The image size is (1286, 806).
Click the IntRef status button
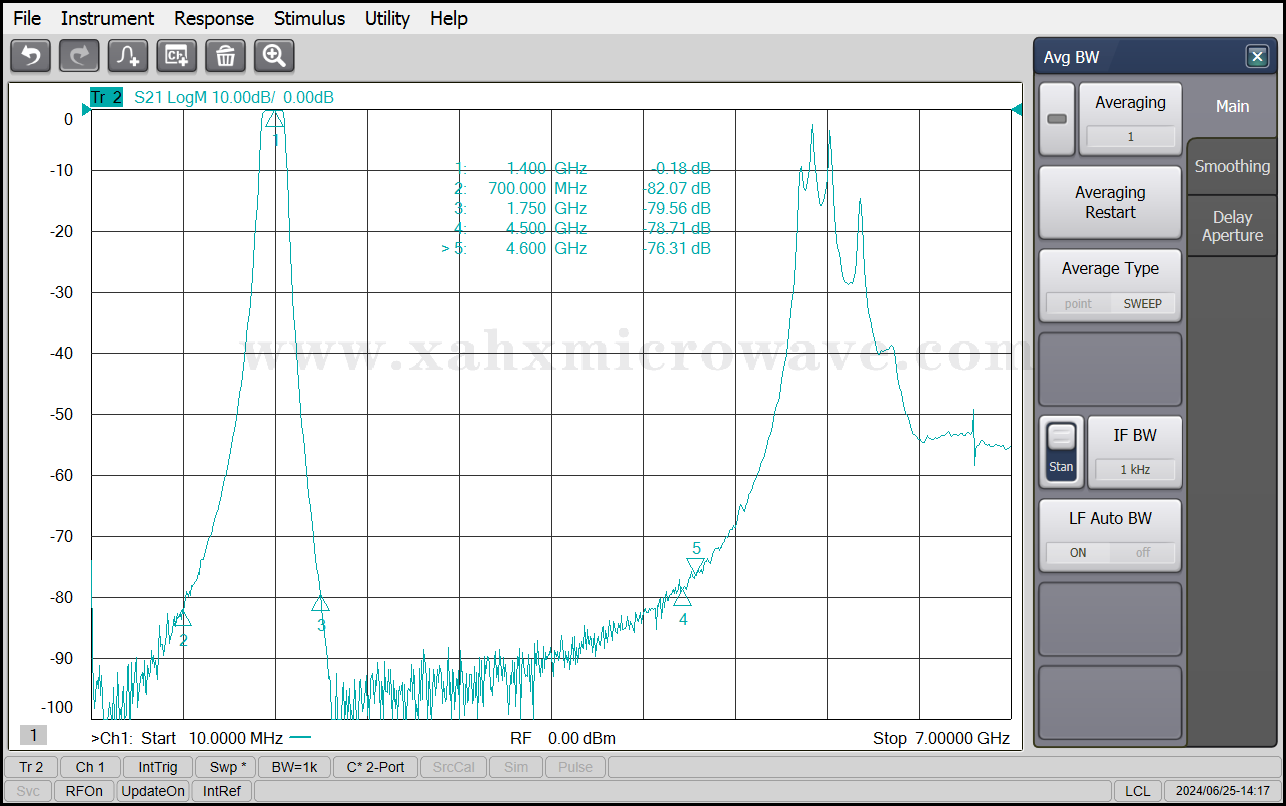tap(221, 791)
